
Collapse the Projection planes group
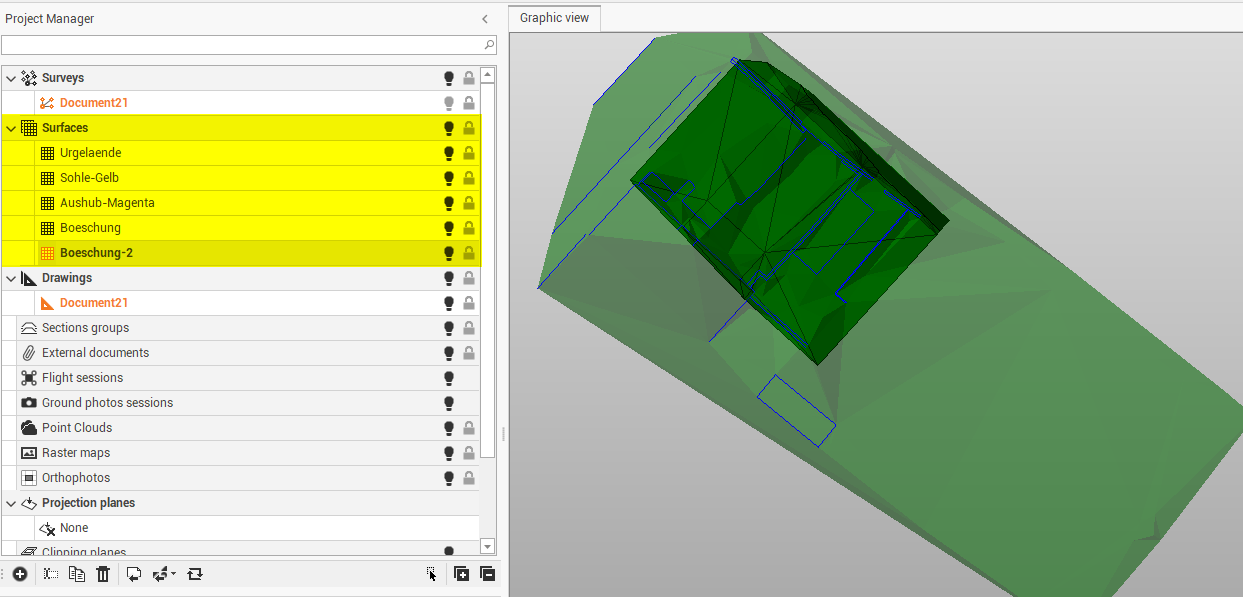point(11,503)
